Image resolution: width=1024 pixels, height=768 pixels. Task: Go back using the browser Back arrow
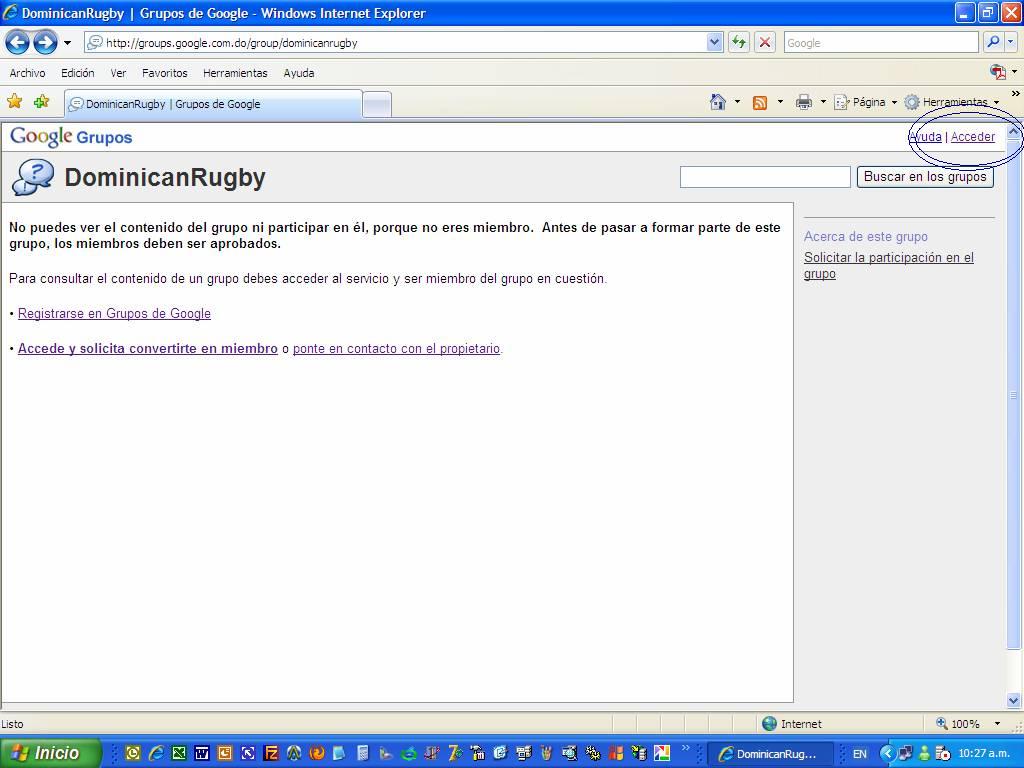(18, 43)
